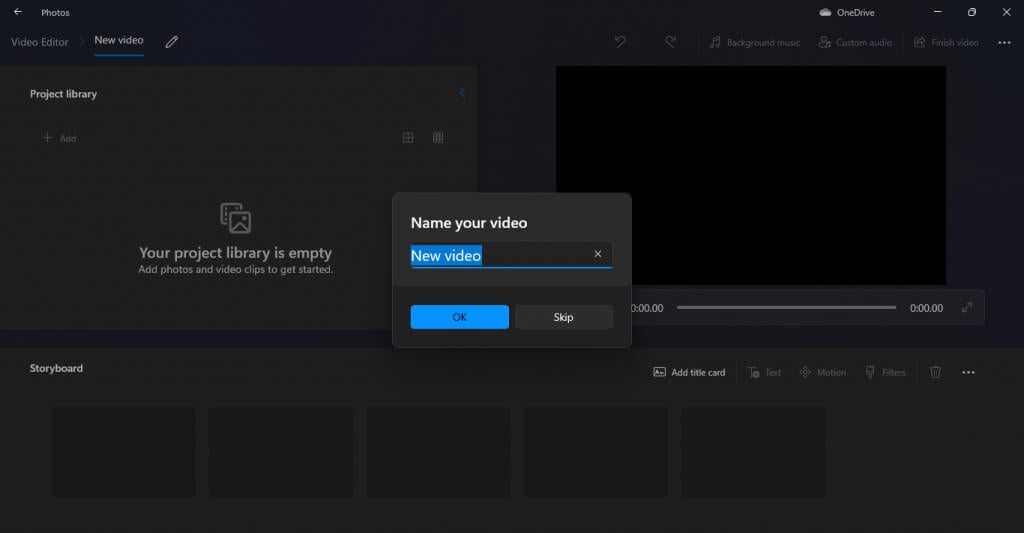Image resolution: width=1024 pixels, height=533 pixels.
Task: Switch library to small grid view
Action: click(x=438, y=138)
